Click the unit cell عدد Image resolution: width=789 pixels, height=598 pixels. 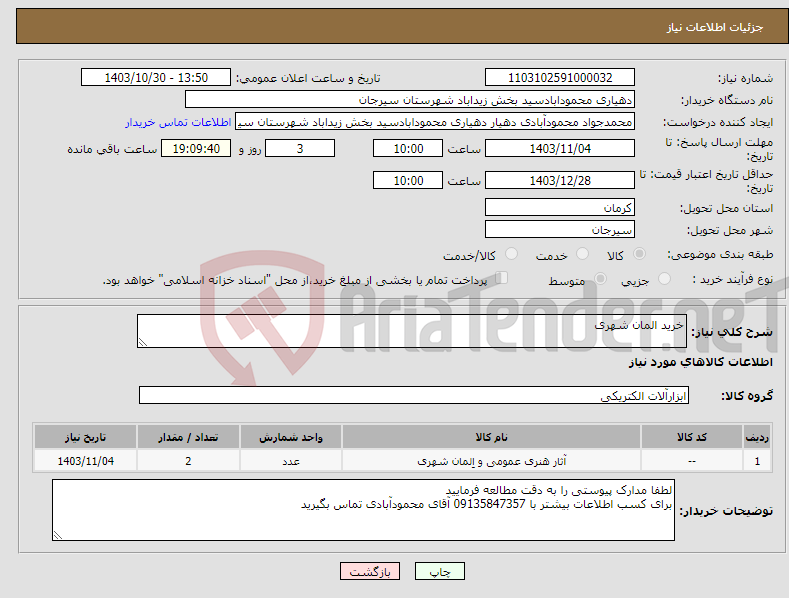click(291, 461)
